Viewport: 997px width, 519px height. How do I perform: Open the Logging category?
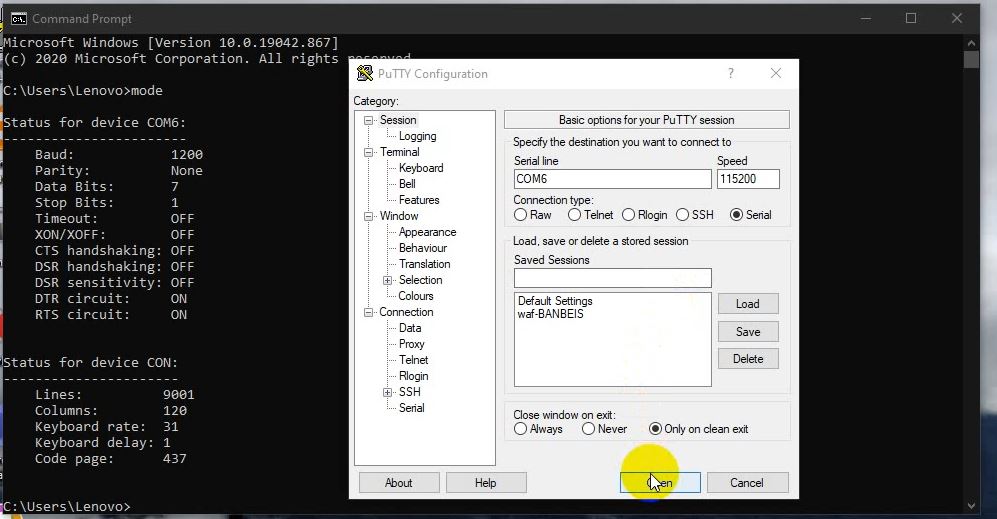[x=417, y=136]
